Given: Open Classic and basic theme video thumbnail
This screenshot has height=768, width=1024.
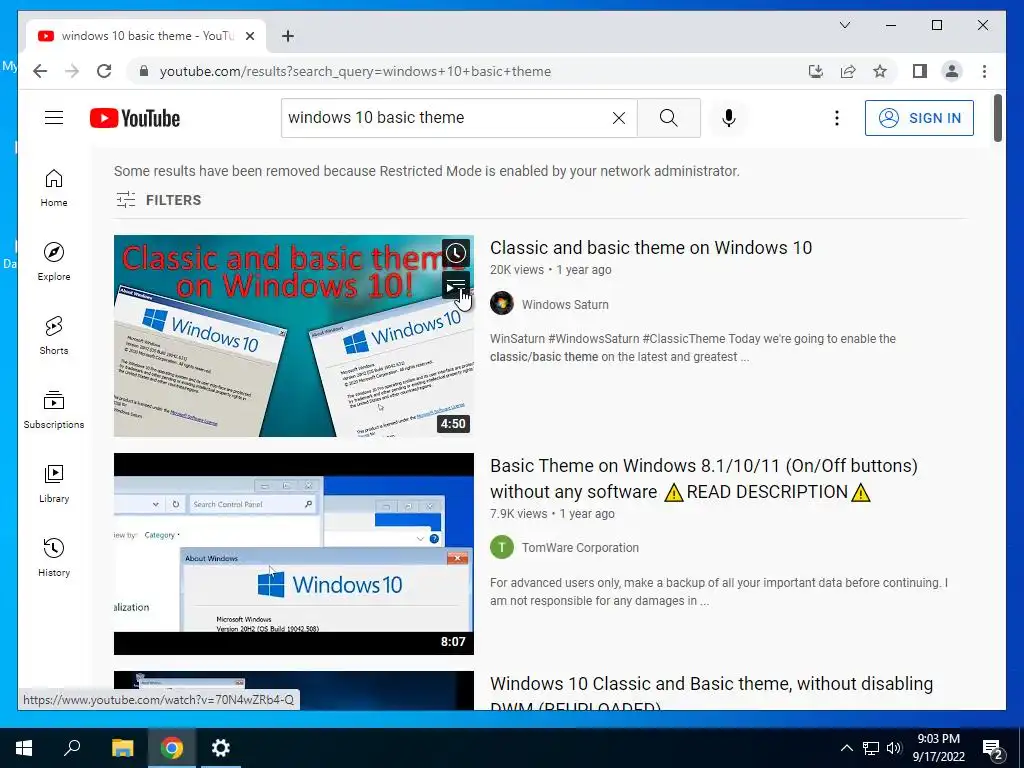Looking at the screenshot, I should (x=293, y=336).
